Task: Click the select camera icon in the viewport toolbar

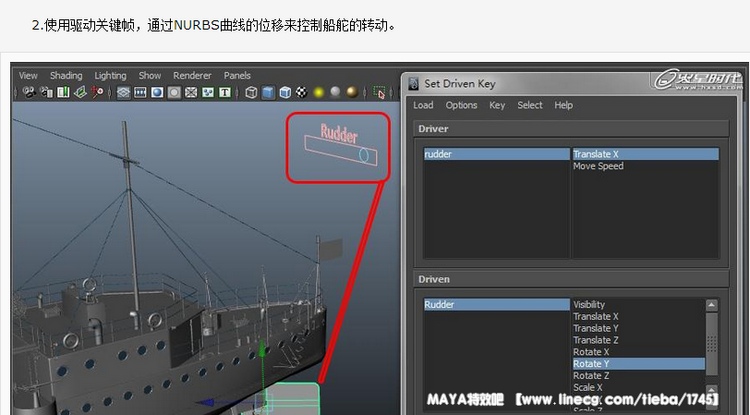Action: pos(28,93)
